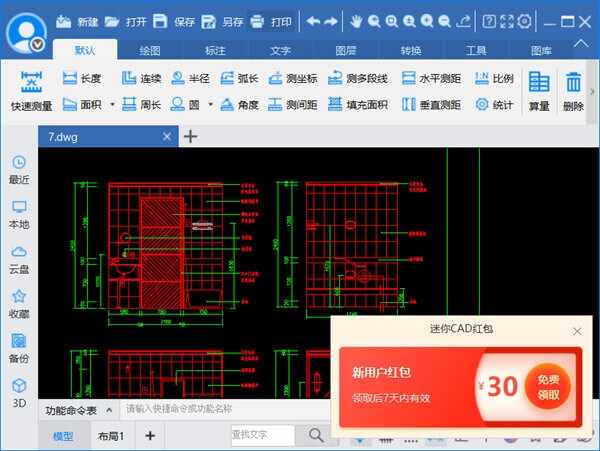Open 云盘 cloud drive in sidebar
This screenshot has height=451, width=600.
pos(19,259)
